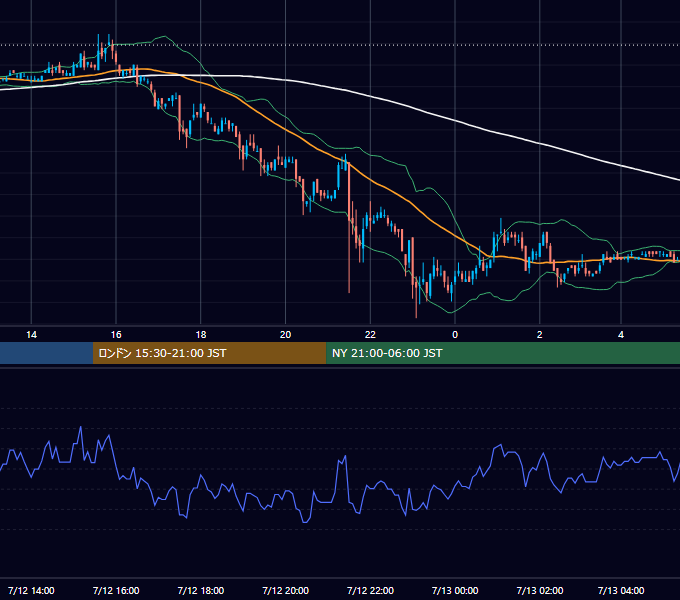
Task: Select the ロンドン 15:30-21:00 JST session bar
Action: coord(209,353)
